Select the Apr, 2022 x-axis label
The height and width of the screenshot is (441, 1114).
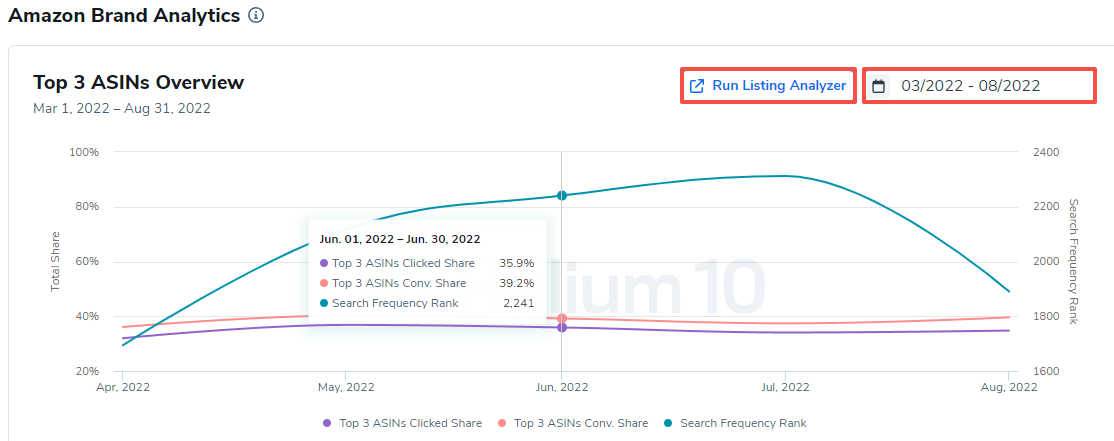pos(123,386)
